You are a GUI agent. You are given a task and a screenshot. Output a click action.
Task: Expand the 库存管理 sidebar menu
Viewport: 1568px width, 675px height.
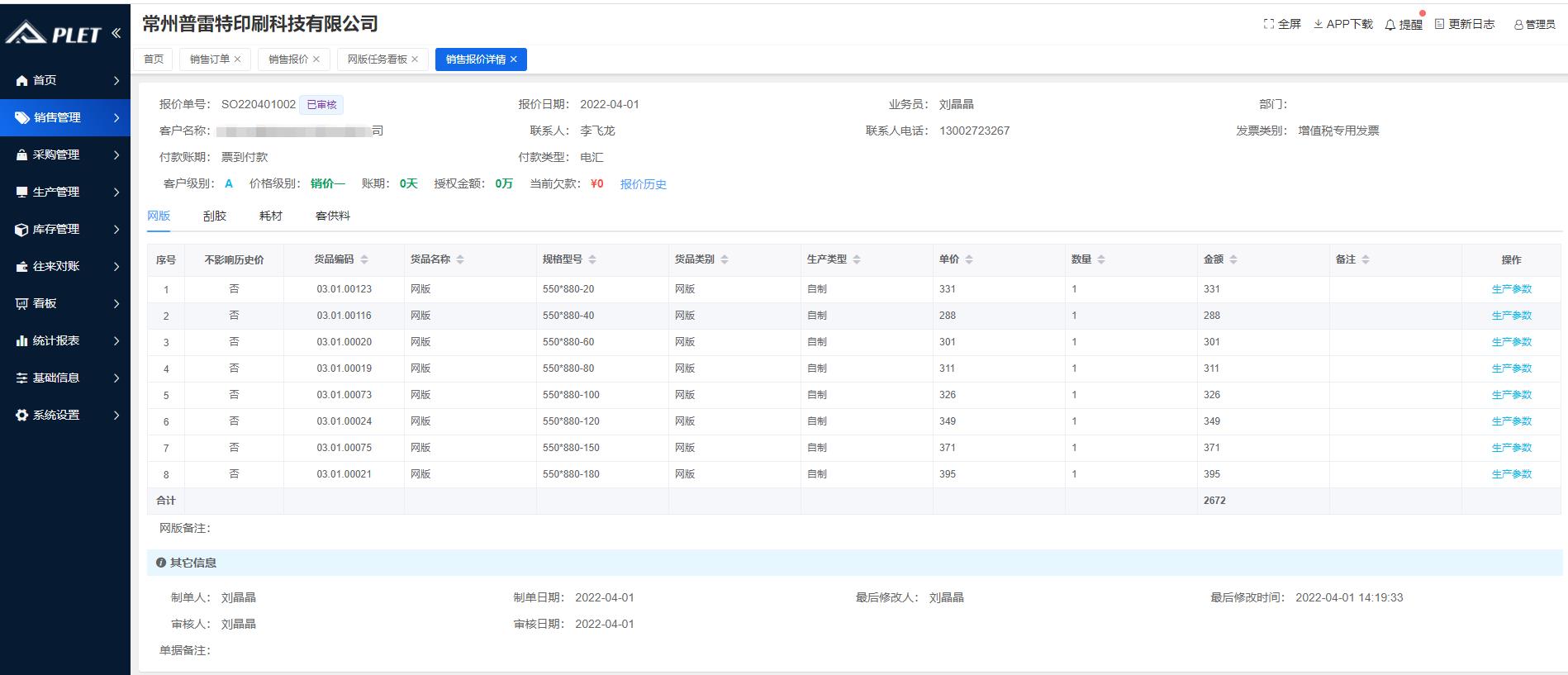click(x=65, y=229)
